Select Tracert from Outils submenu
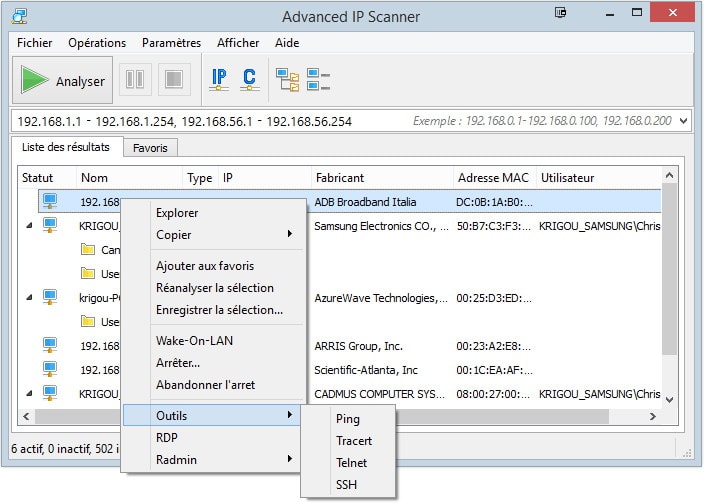 [x=348, y=441]
